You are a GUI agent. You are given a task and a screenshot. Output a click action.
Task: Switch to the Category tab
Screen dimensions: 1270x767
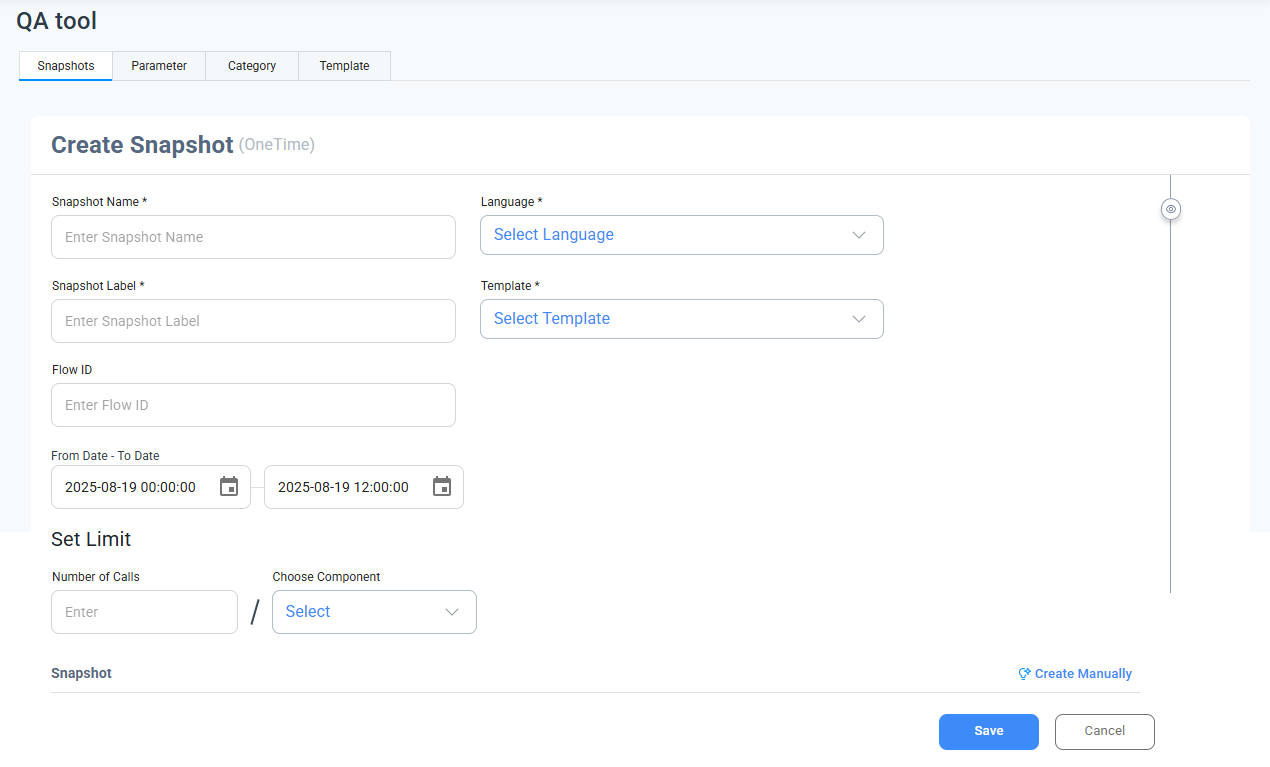pos(252,66)
